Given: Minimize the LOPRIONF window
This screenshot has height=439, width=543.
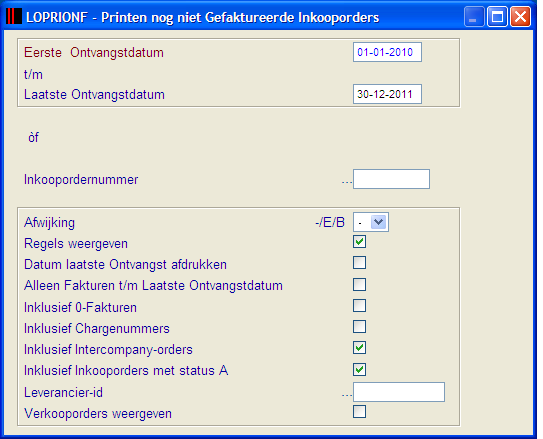Looking at the screenshot, I should coord(474,17).
